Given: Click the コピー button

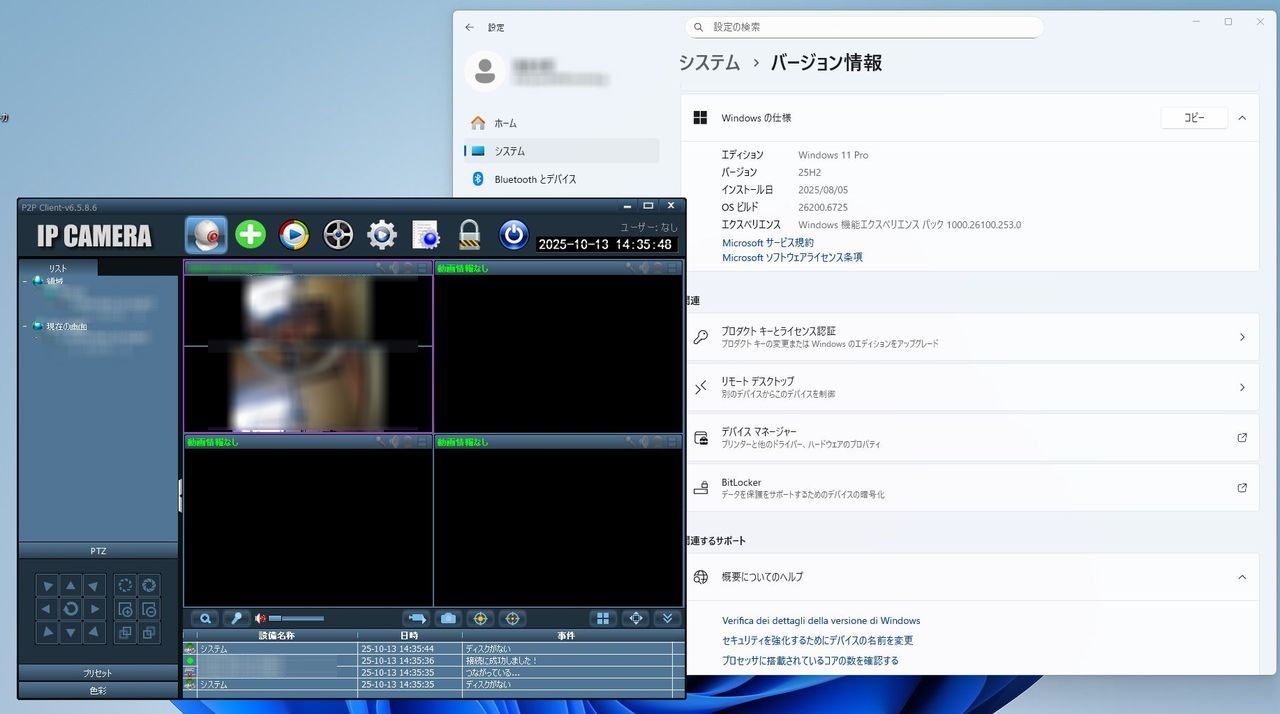Looking at the screenshot, I should [x=1194, y=118].
